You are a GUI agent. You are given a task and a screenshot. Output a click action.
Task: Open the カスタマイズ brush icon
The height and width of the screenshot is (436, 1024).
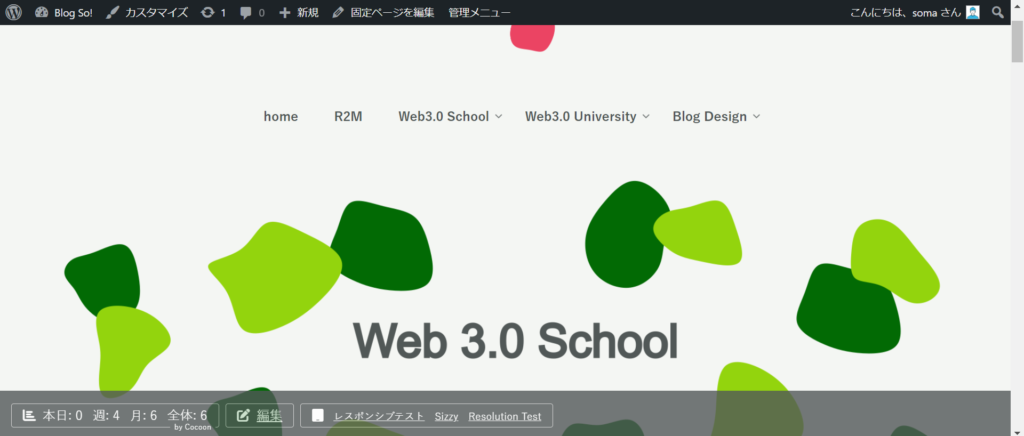[x=113, y=12]
